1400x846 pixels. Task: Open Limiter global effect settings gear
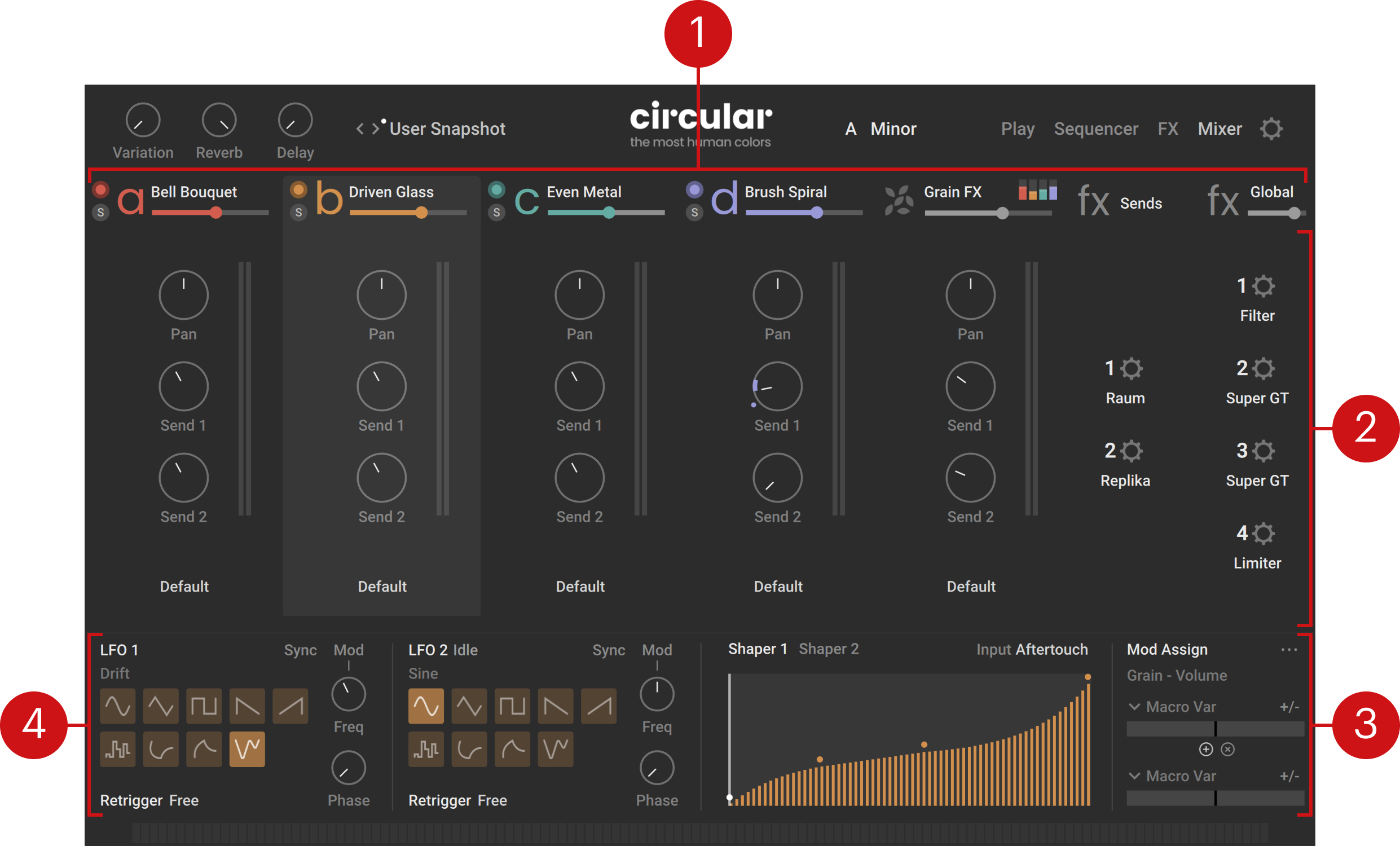[x=1263, y=534]
